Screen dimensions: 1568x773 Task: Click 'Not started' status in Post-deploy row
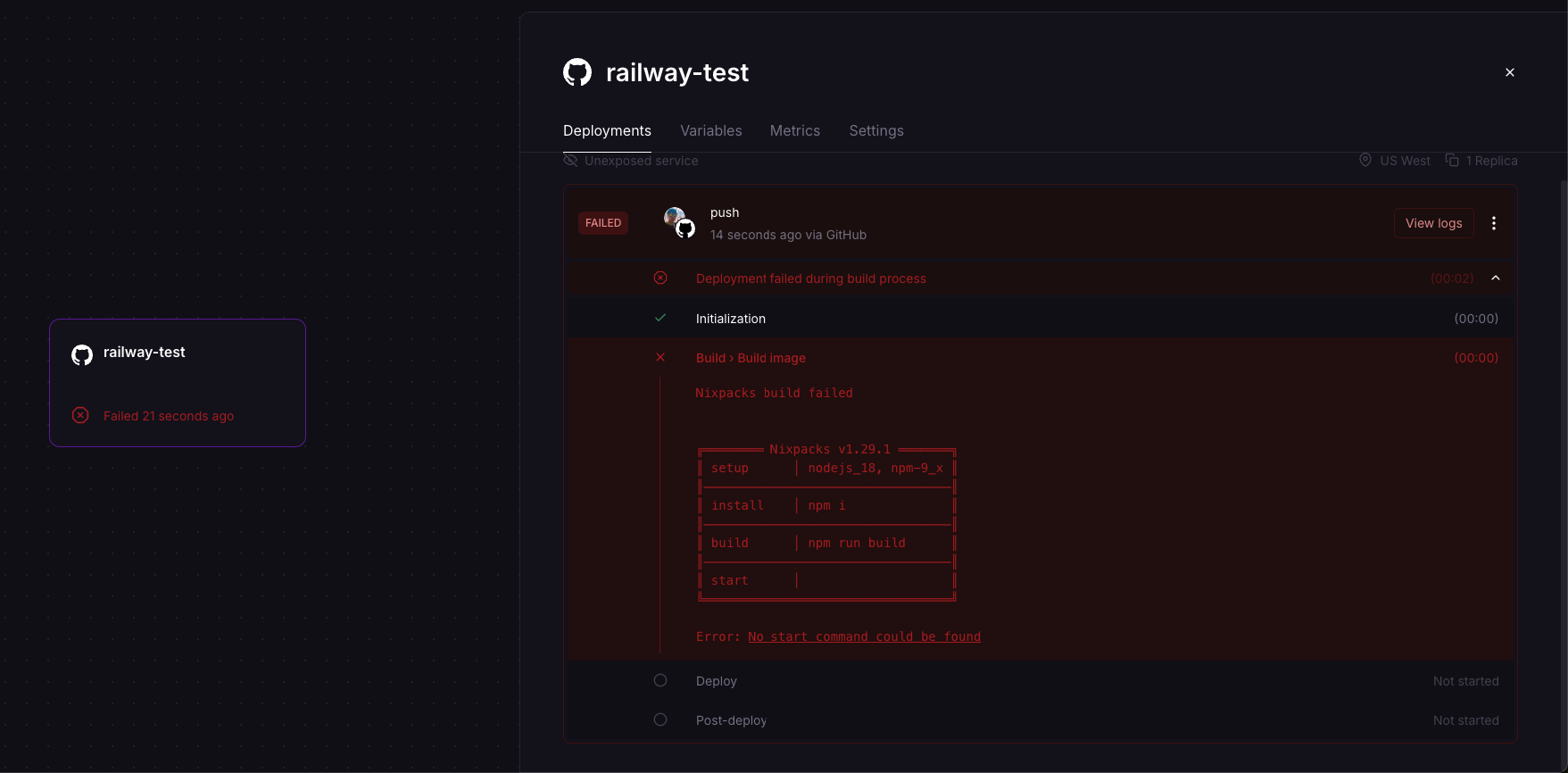pyautogui.click(x=1465, y=720)
